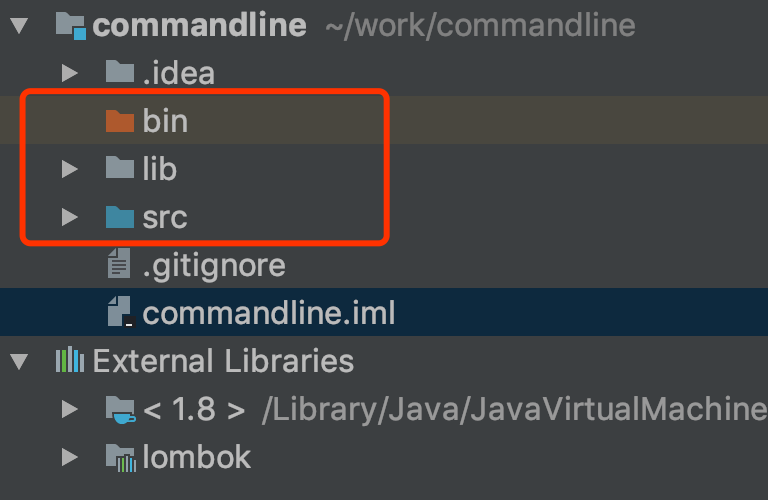This screenshot has height=500, width=768.
Task: Select the .gitignore file name
Action: click(x=214, y=265)
